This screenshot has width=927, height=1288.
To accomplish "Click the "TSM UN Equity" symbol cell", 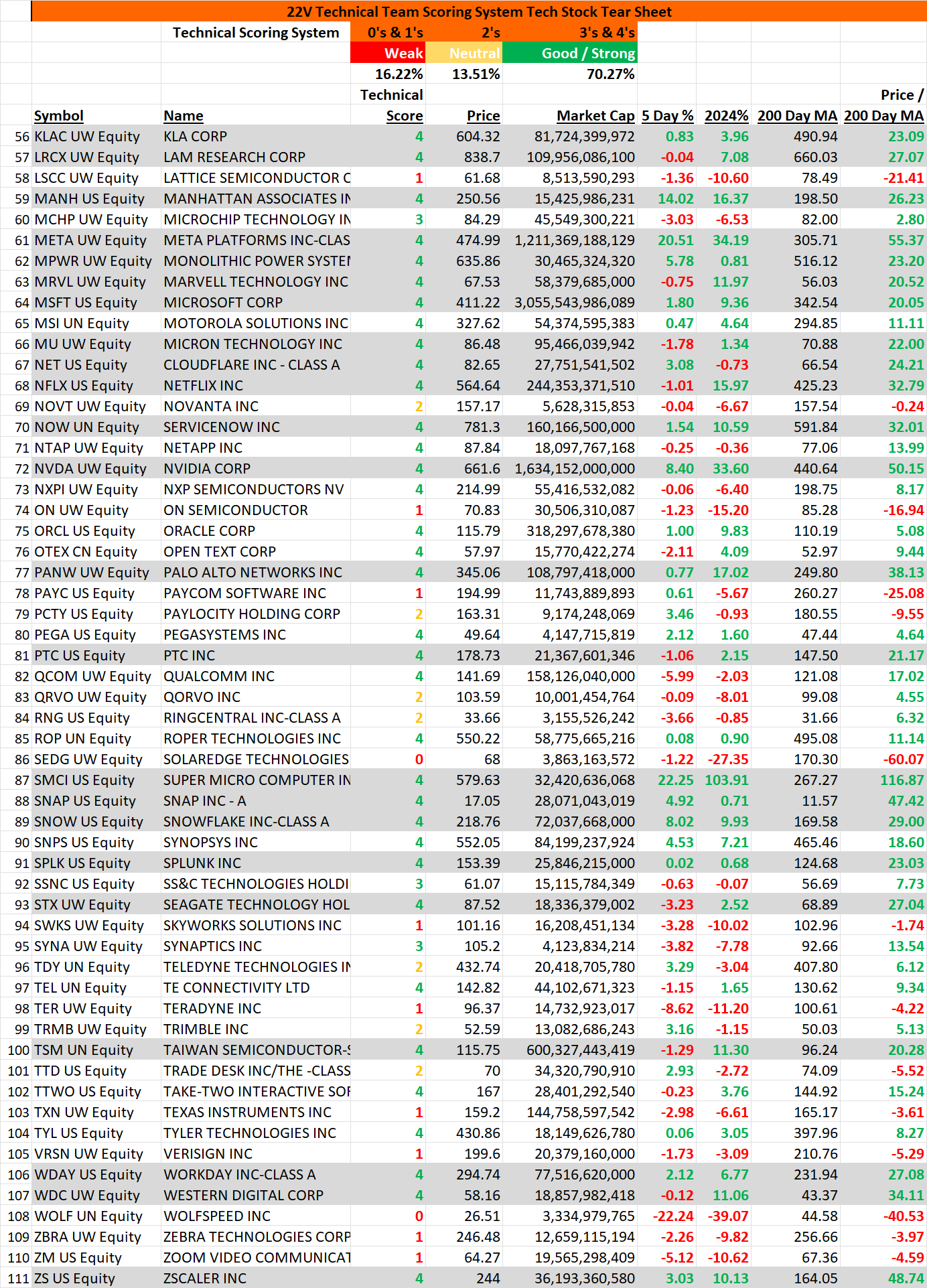I will coord(96,1050).
